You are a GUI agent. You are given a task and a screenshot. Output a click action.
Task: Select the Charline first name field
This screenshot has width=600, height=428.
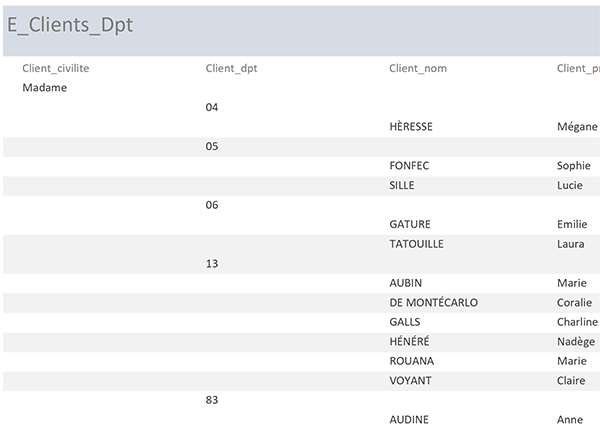pyautogui.click(x=577, y=322)
